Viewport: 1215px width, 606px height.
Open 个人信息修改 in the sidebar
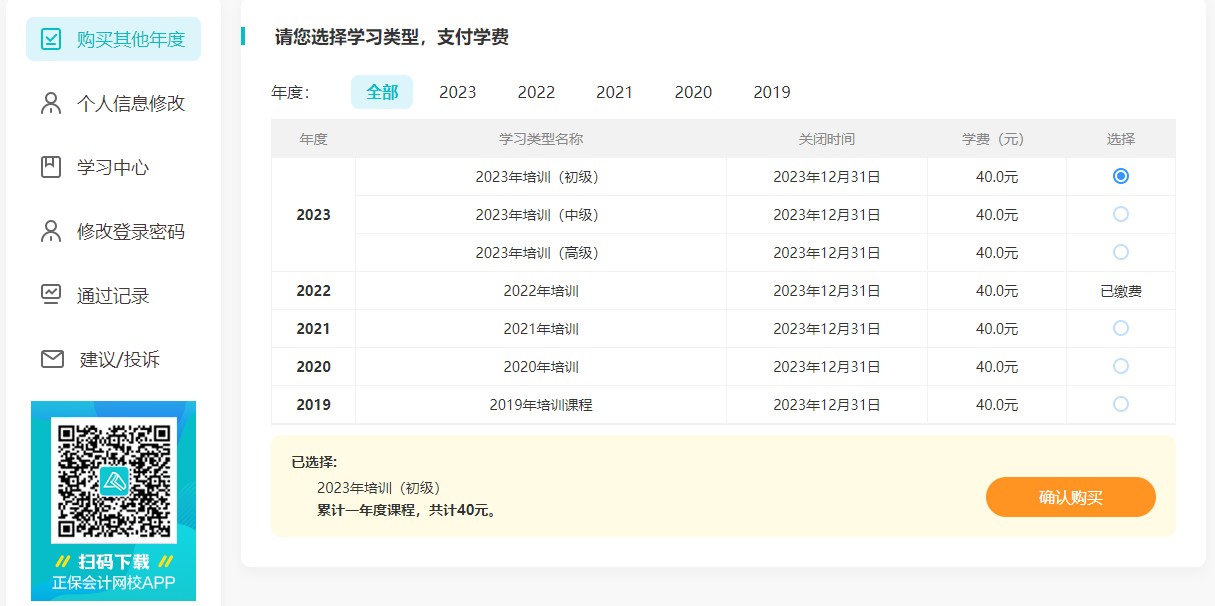113,103
